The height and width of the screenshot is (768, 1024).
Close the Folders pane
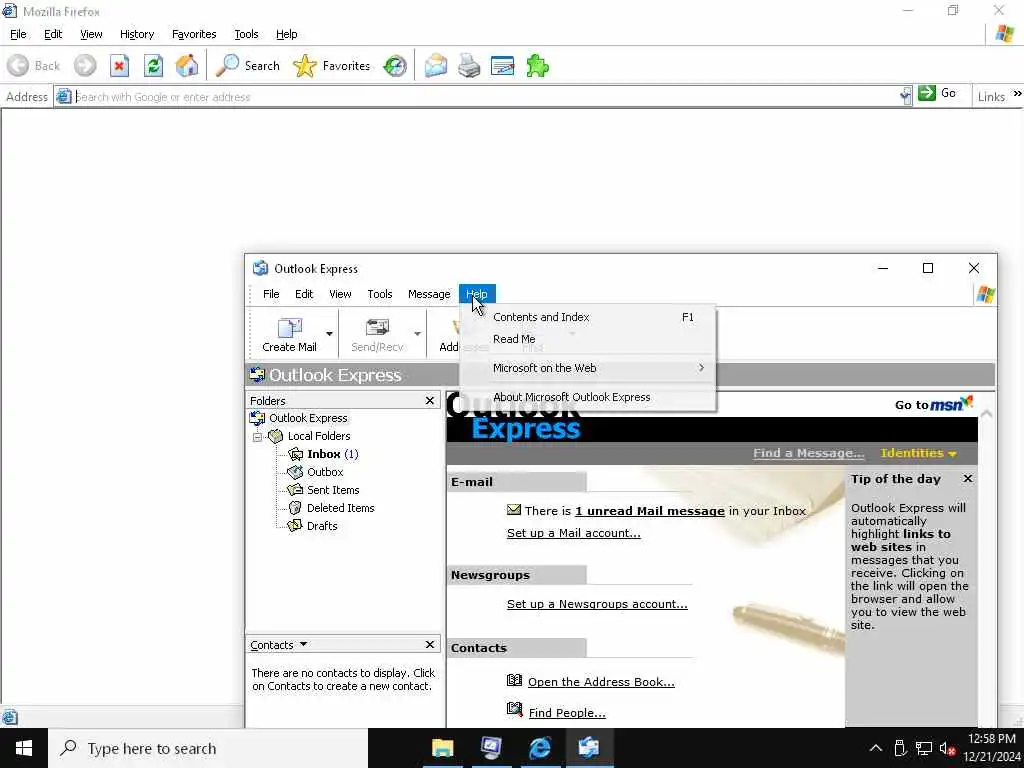click(430, 400)
